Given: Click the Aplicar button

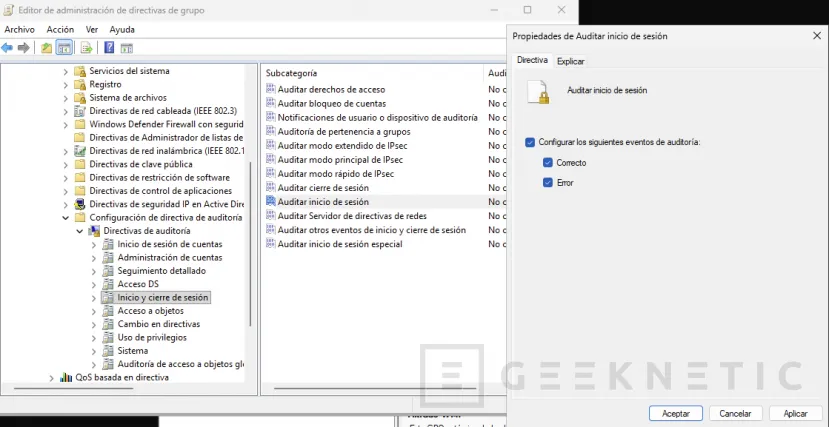Looking at the screenshot, I should 795,414.
